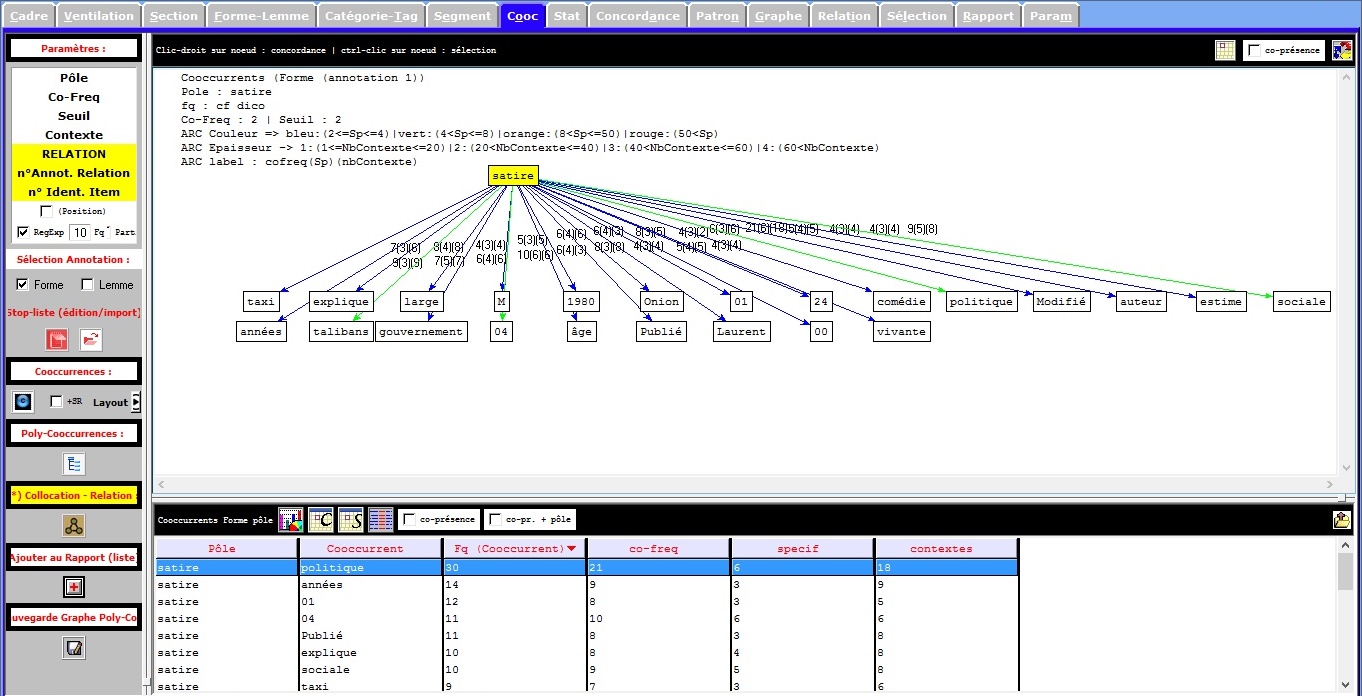Sort by the co-freq column header
Screen dimensions: 1362x696
(658, 548)
